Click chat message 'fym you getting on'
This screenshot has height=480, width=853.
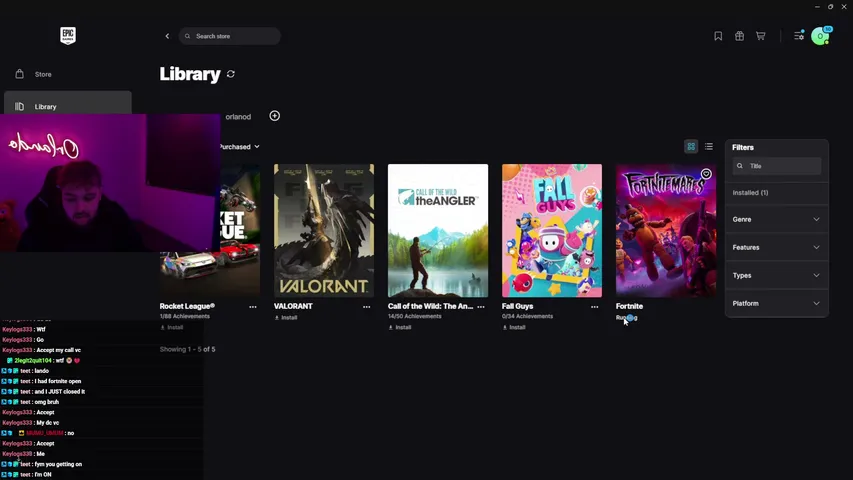[58, 464]
